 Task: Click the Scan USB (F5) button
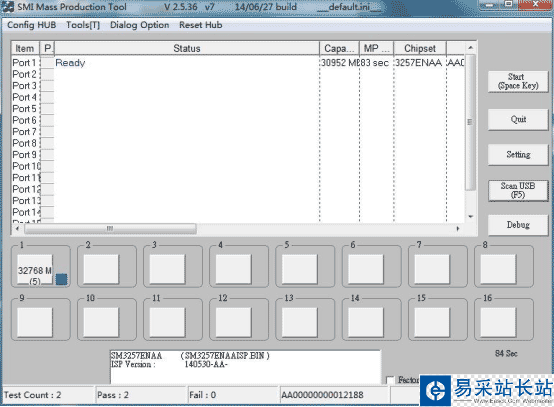[x=518, y=190]
